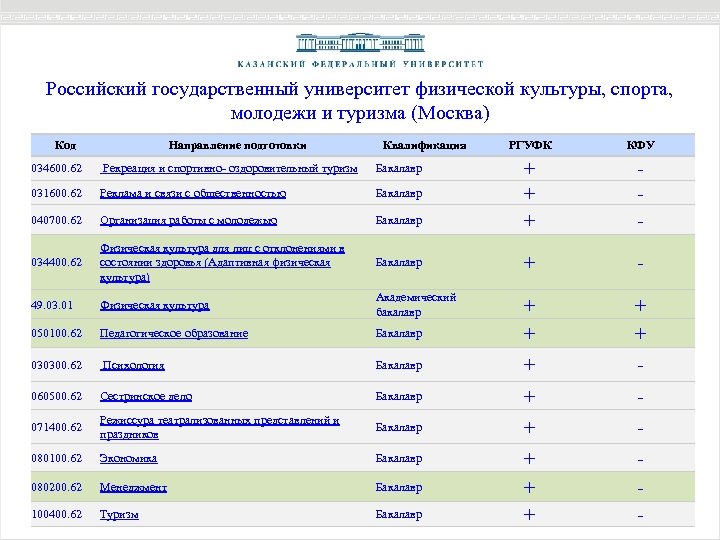720x540 pixels.
Task: Click the КФУ column header
Action: pyautogui.click(x=640, y=145)
